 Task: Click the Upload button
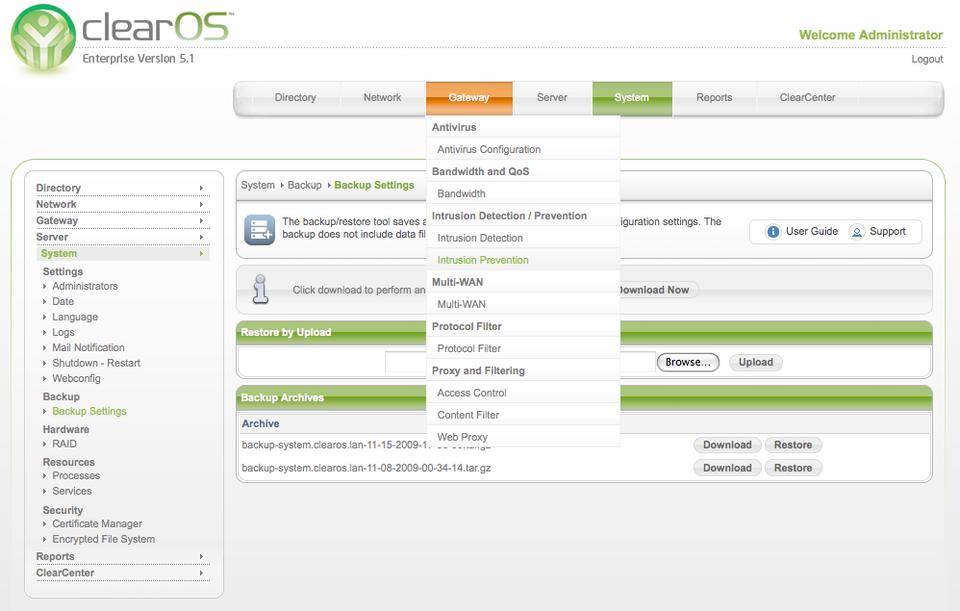point(755,362)
